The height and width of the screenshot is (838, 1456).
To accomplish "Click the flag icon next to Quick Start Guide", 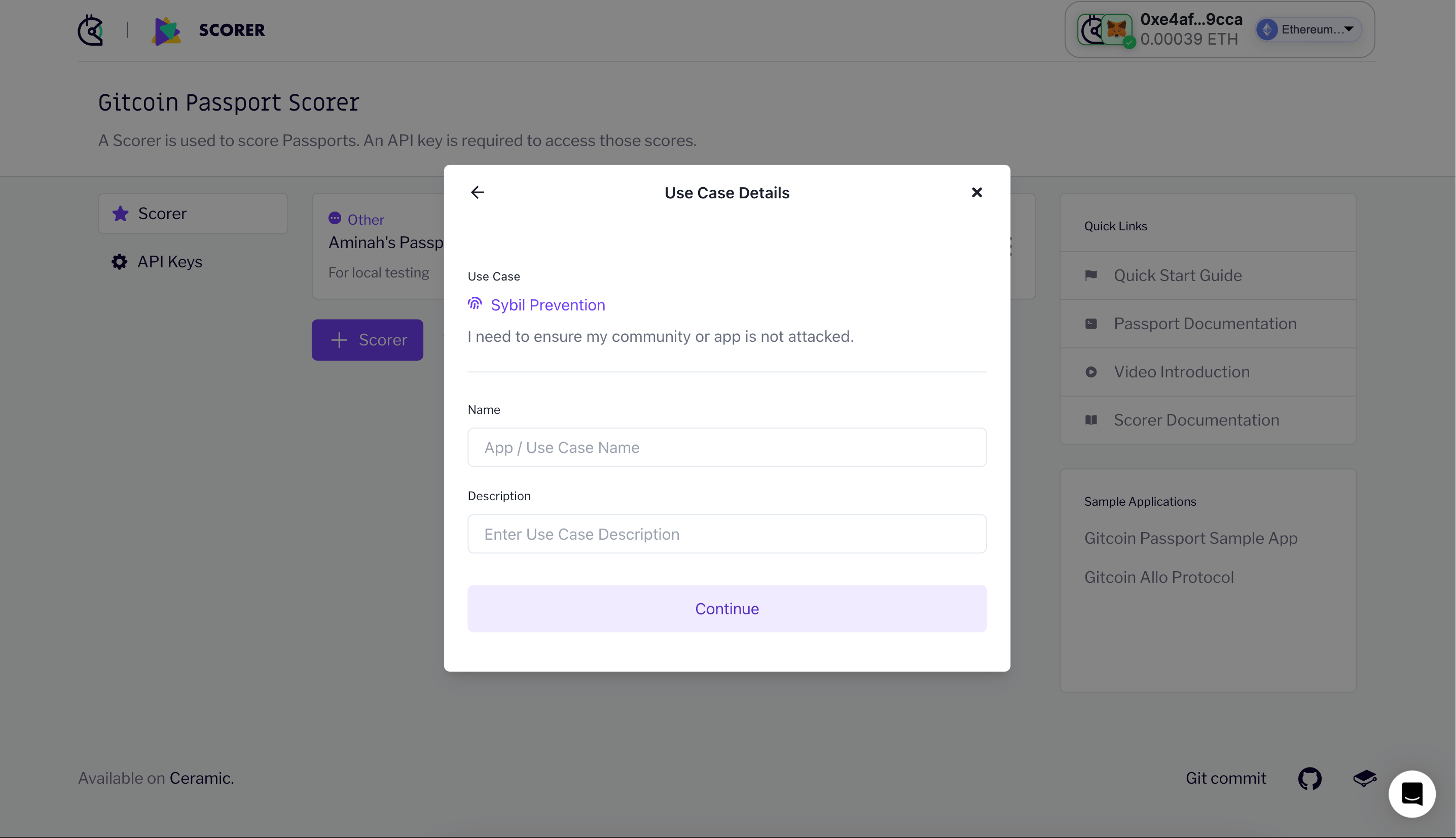I will pos(1091,275).
